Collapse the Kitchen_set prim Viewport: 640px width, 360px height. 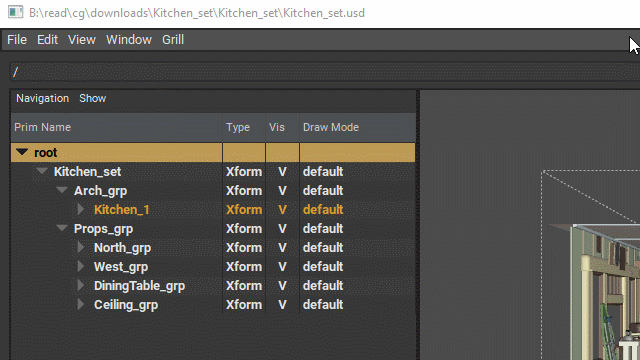pyautogui.click(x=42, y=171)
